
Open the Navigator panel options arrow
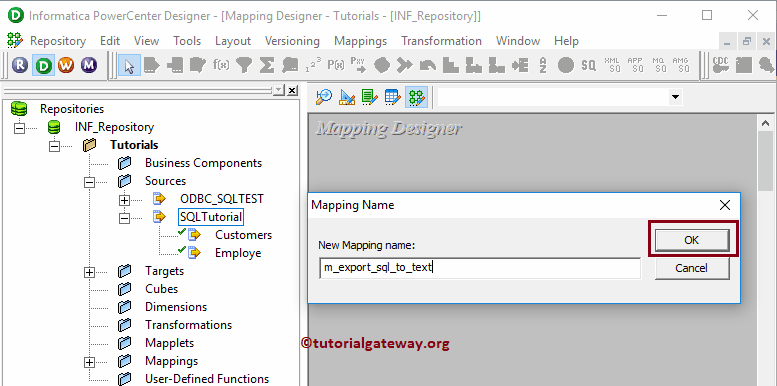279,90
